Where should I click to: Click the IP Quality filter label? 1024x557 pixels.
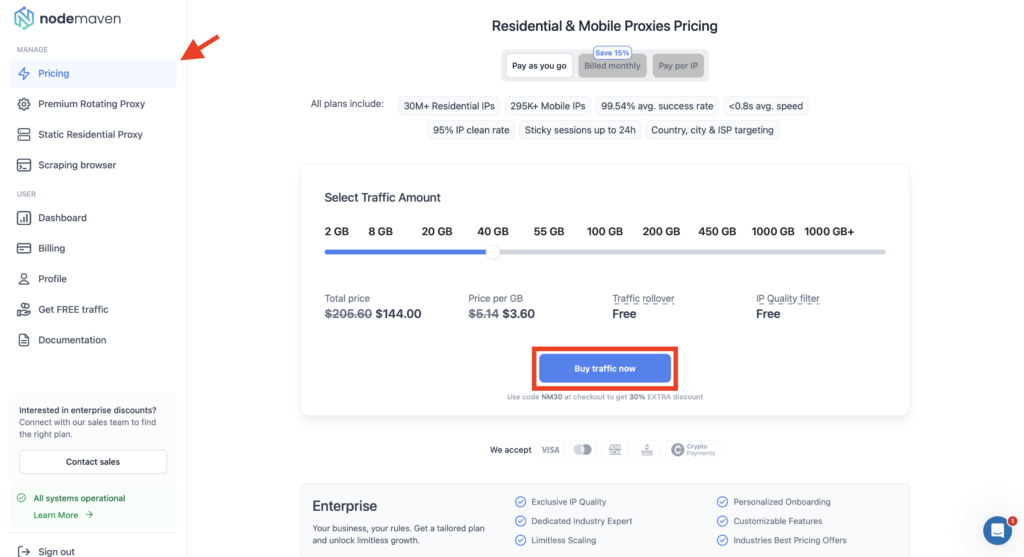(x=788, y=298)
